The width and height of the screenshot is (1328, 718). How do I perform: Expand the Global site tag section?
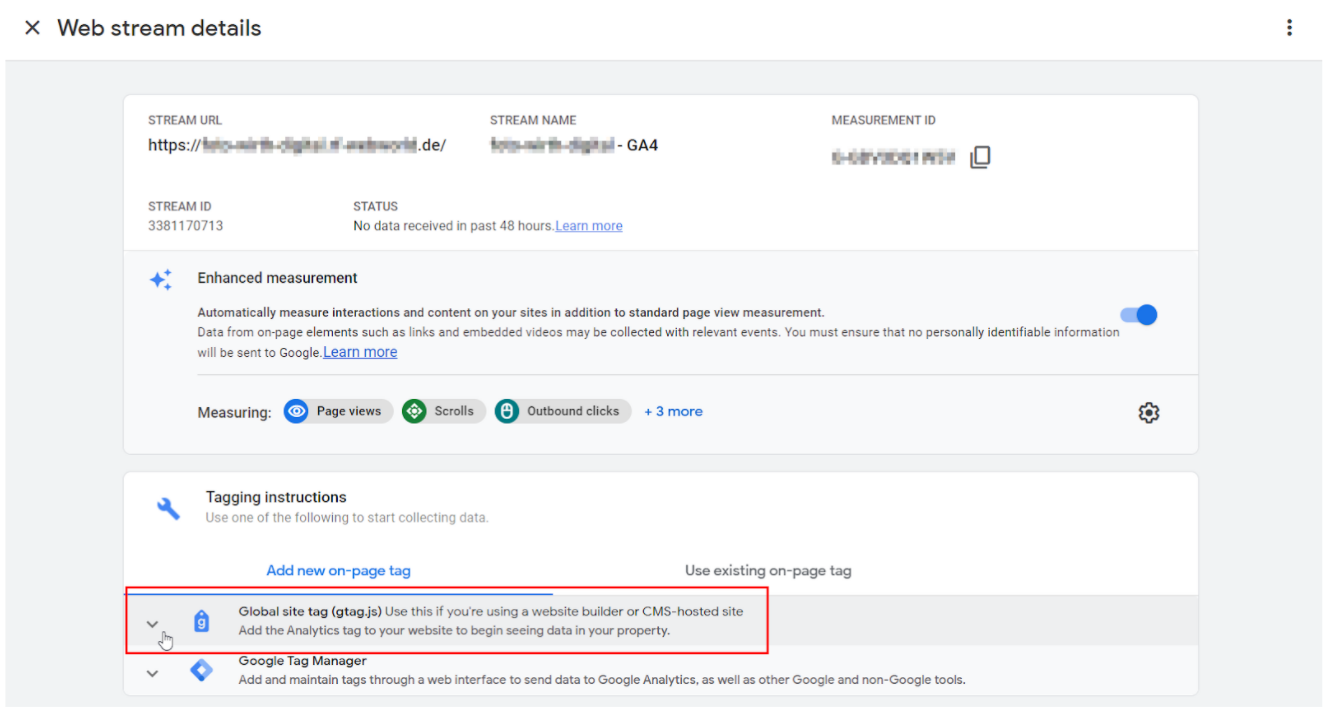(x=152, y=623)
